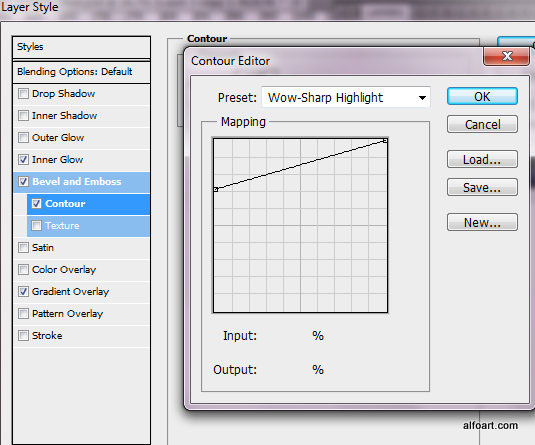Enable the Inner Shadow checkbox

point(23,115)
